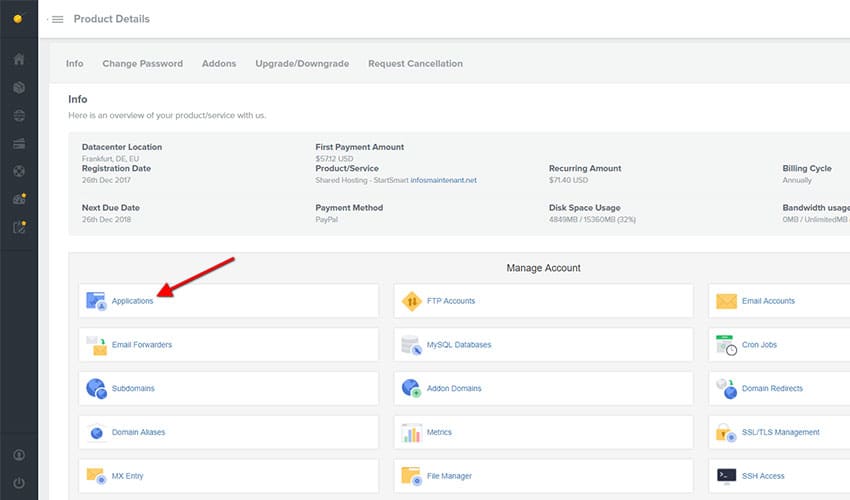
Task: Click the MySQL Databases icon
Action: point(411,345)
